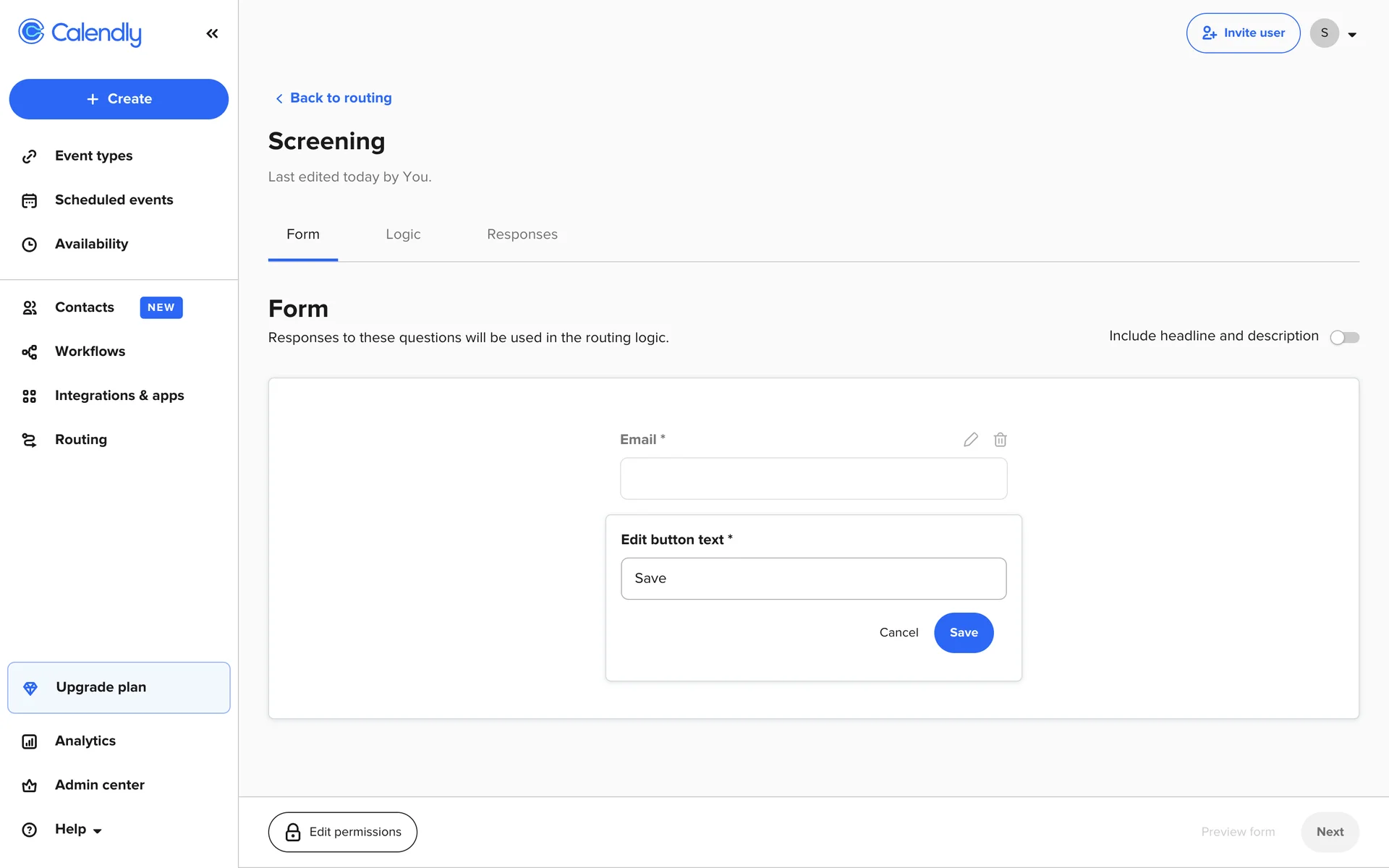1389x868 pixels.
Task: Toggle Include headline and description switch
Action: [1344, 337]
